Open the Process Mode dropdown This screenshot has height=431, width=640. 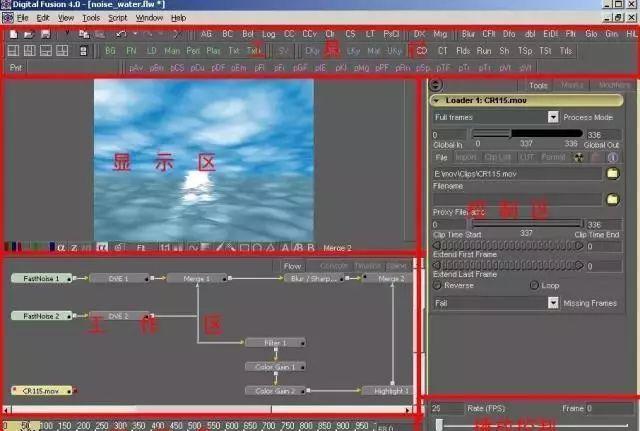click(x=553, y=117)
